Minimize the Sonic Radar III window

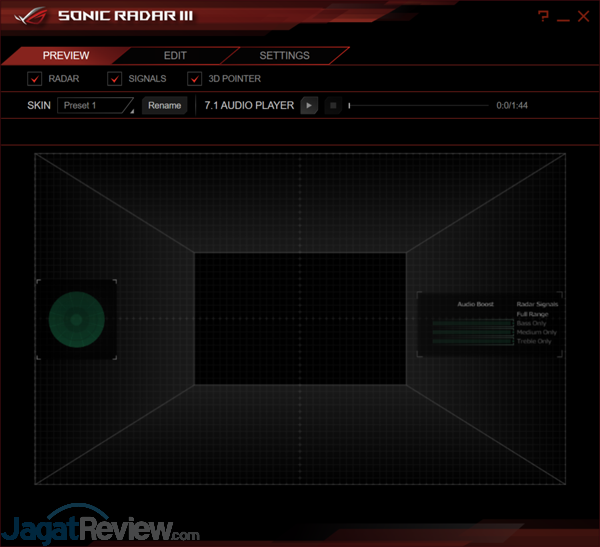(563, 20)
